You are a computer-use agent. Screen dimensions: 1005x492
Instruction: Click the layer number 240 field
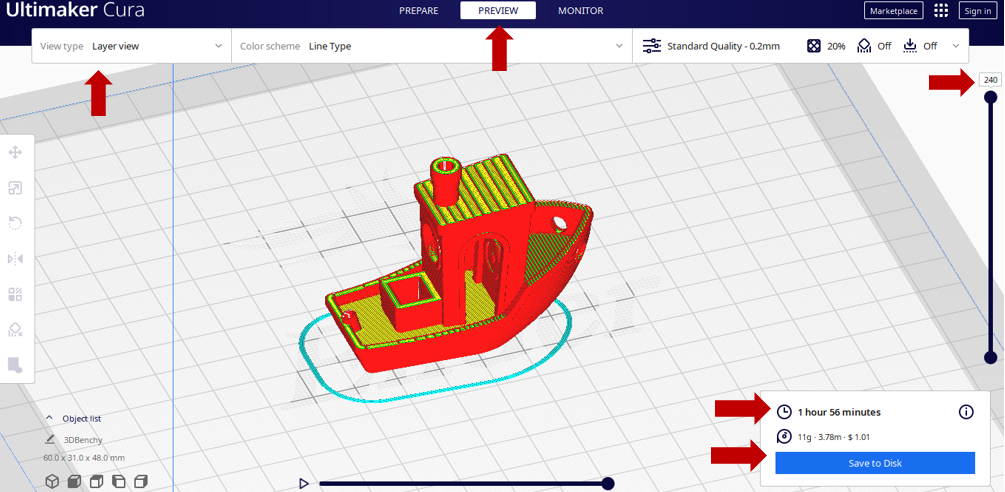pos(991,80)
